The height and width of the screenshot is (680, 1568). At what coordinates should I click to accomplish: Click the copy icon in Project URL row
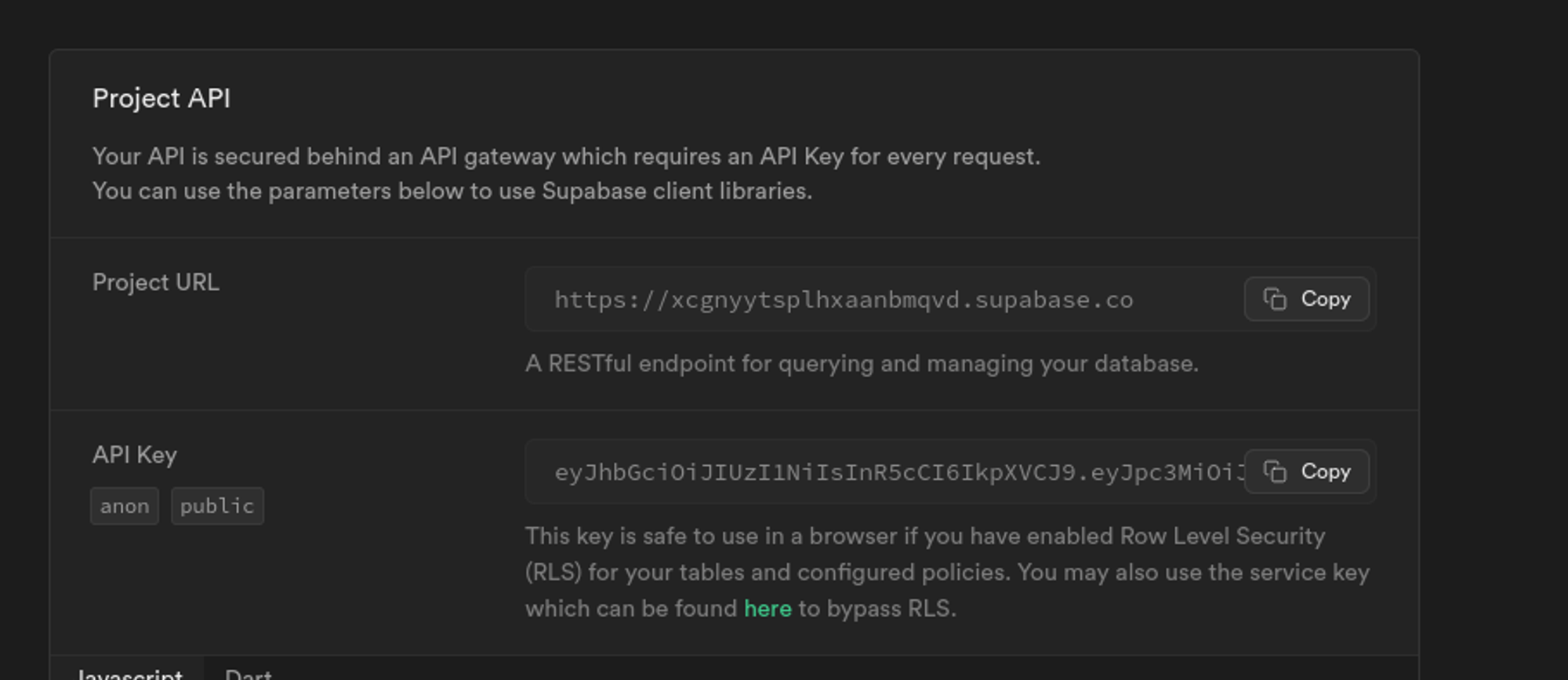[x=1275, y=299]
